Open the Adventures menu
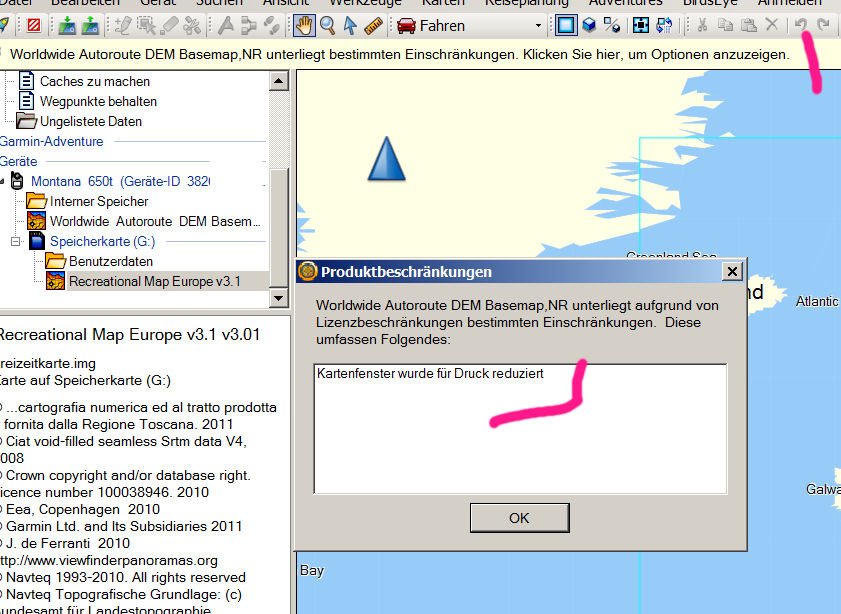The image size is (841, 614). pyautogui.click(x=625, y=3)
